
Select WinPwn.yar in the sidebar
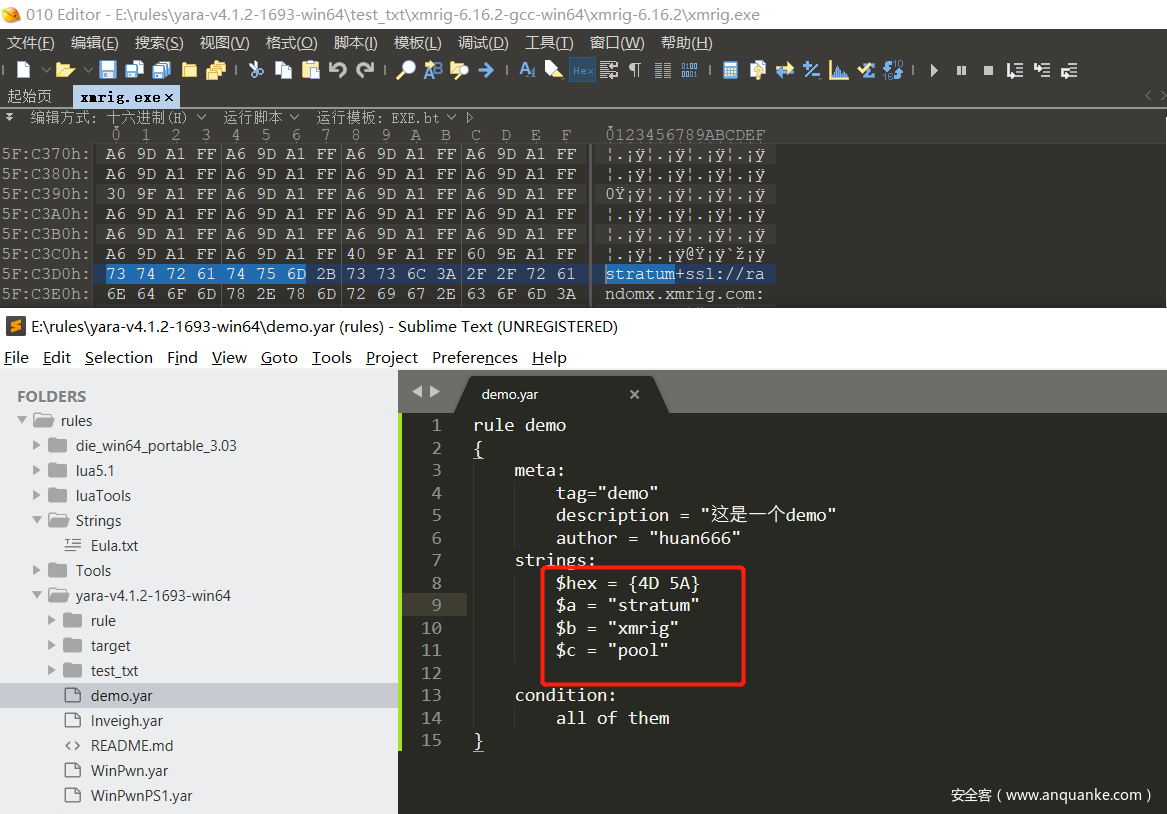click(x=129, y=771)
